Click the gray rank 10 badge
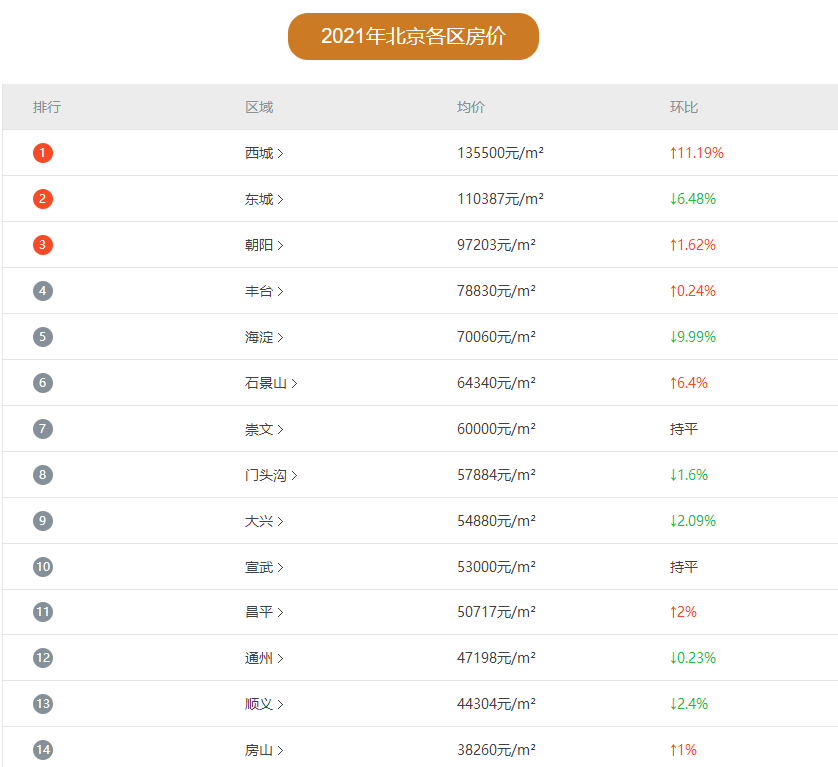Viewport: 838px width, 767px height. (x=42, y=567)
